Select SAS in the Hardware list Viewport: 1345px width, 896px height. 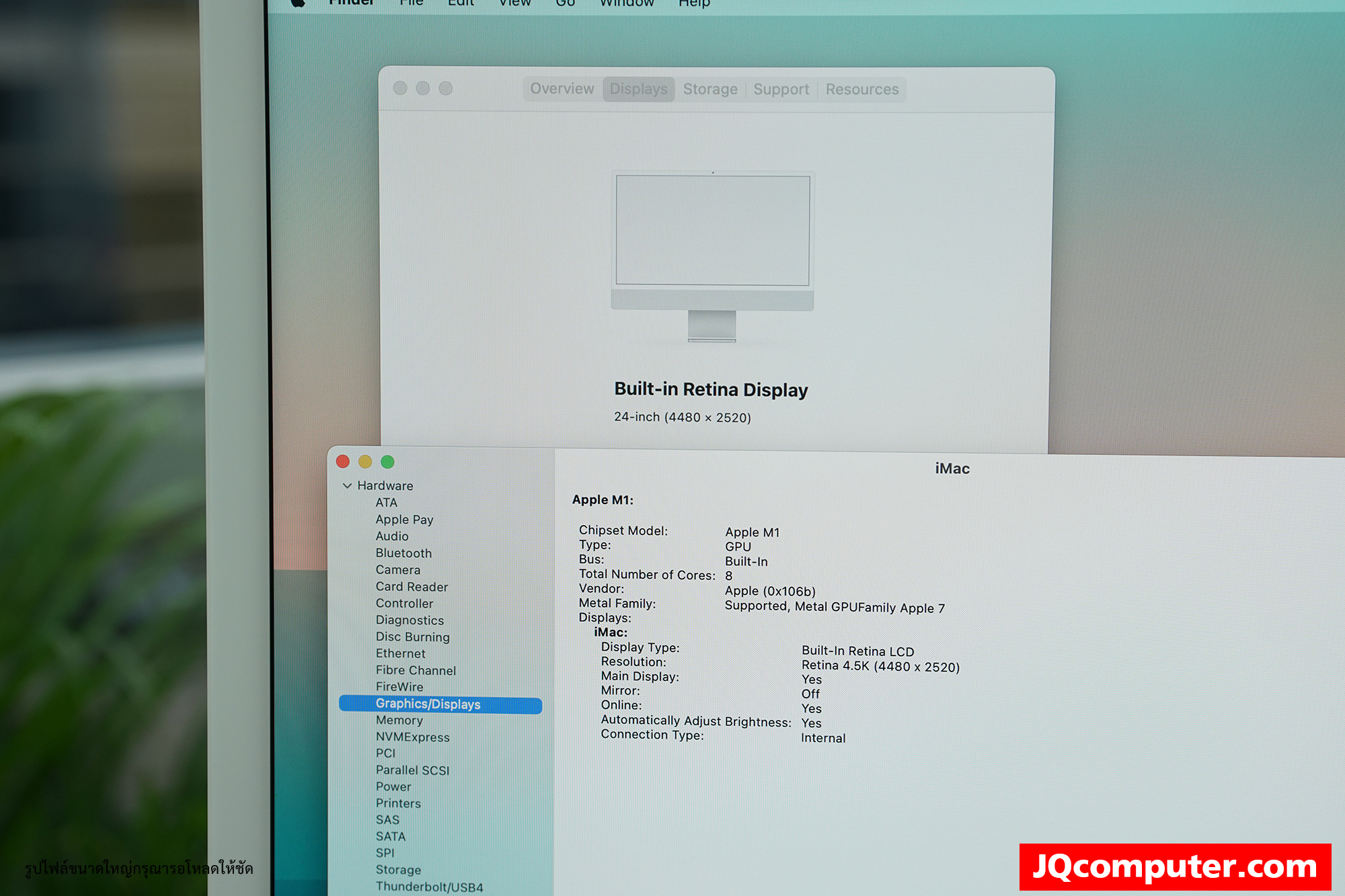click(x=387, y=820)
